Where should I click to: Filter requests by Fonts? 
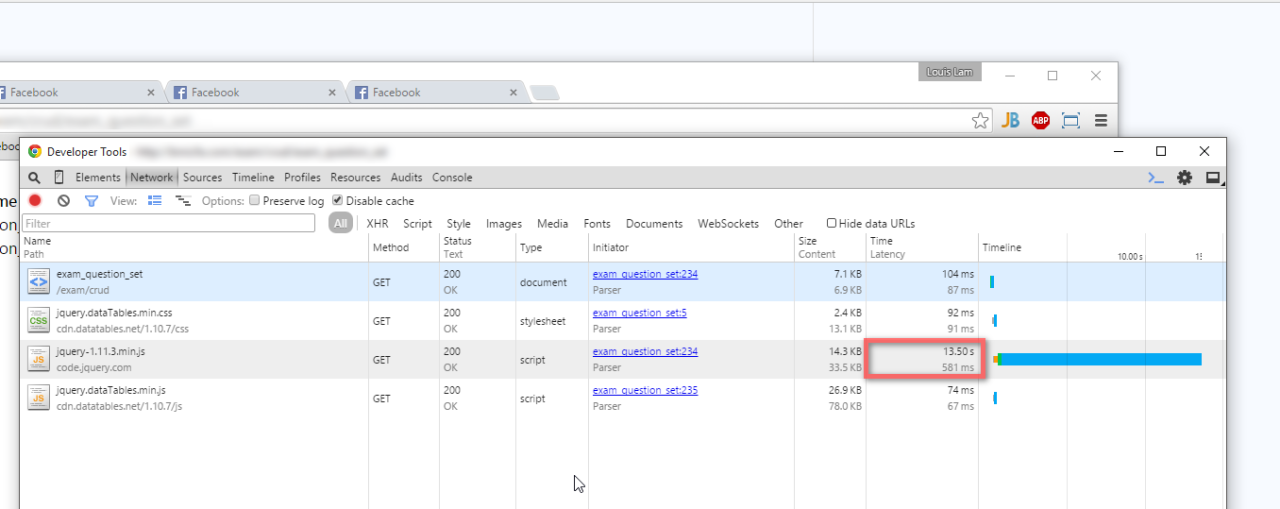(597, 224)
